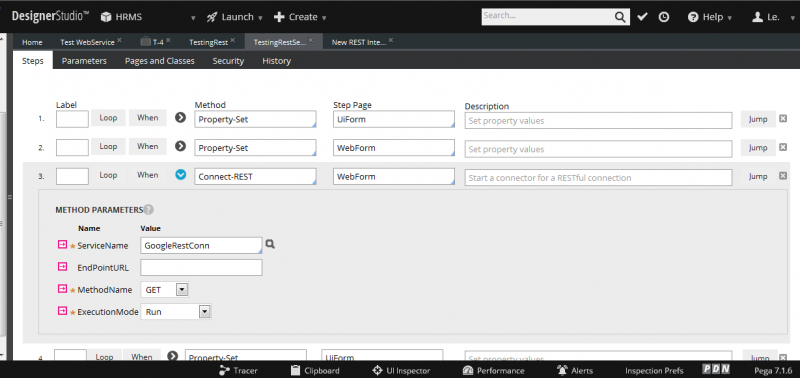Click the step 1 Step Page field UiForm
800x378 pixels.
[394, 119]
